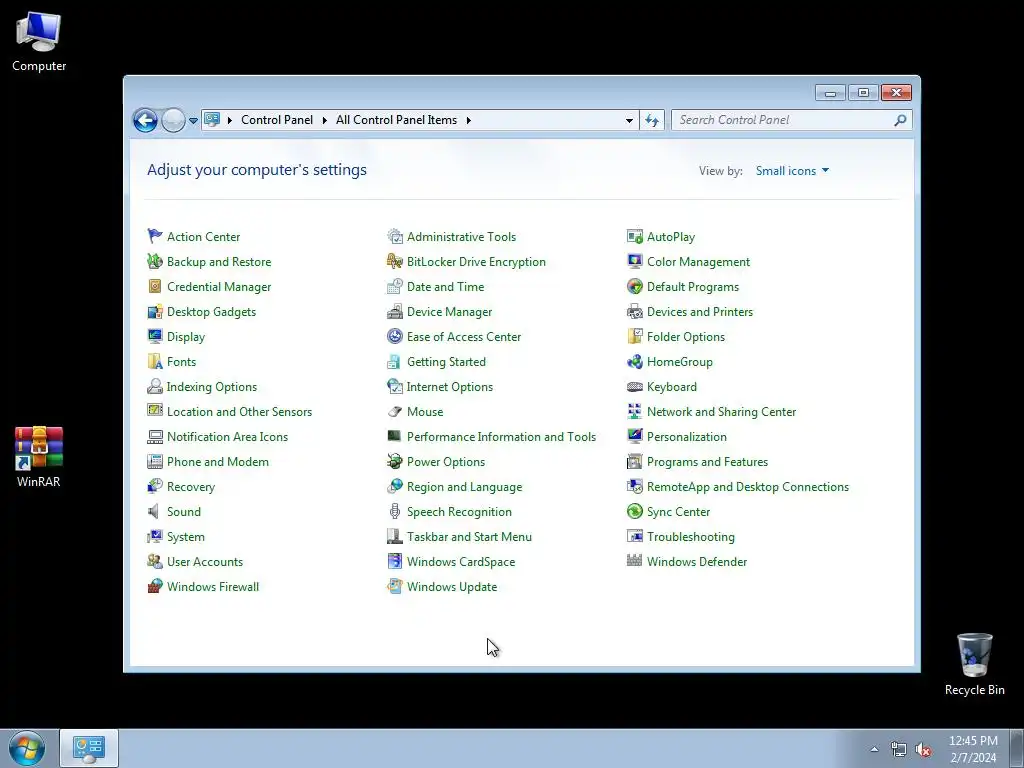Open RemoteApp and Desktop Connections

click(748, 487)
